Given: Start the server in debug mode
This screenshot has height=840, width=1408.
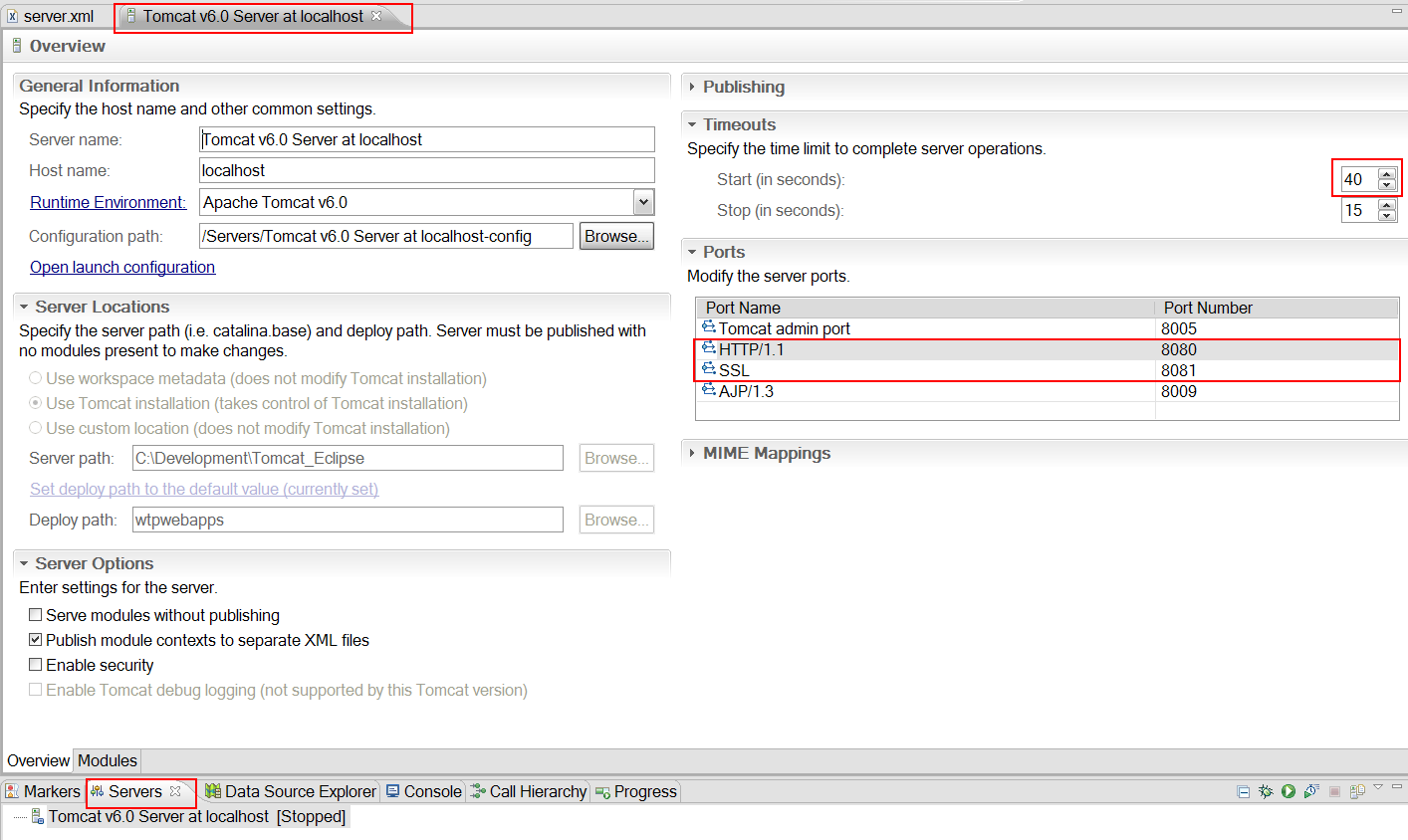Looking at the screenshot, I should tap(1266, 791).
